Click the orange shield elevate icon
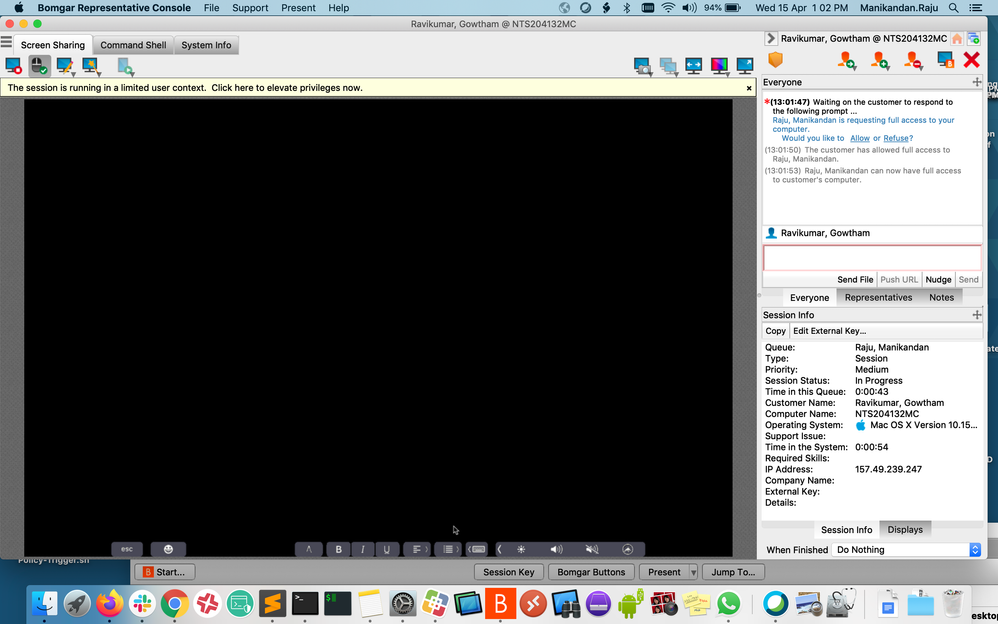 [775, 60]
